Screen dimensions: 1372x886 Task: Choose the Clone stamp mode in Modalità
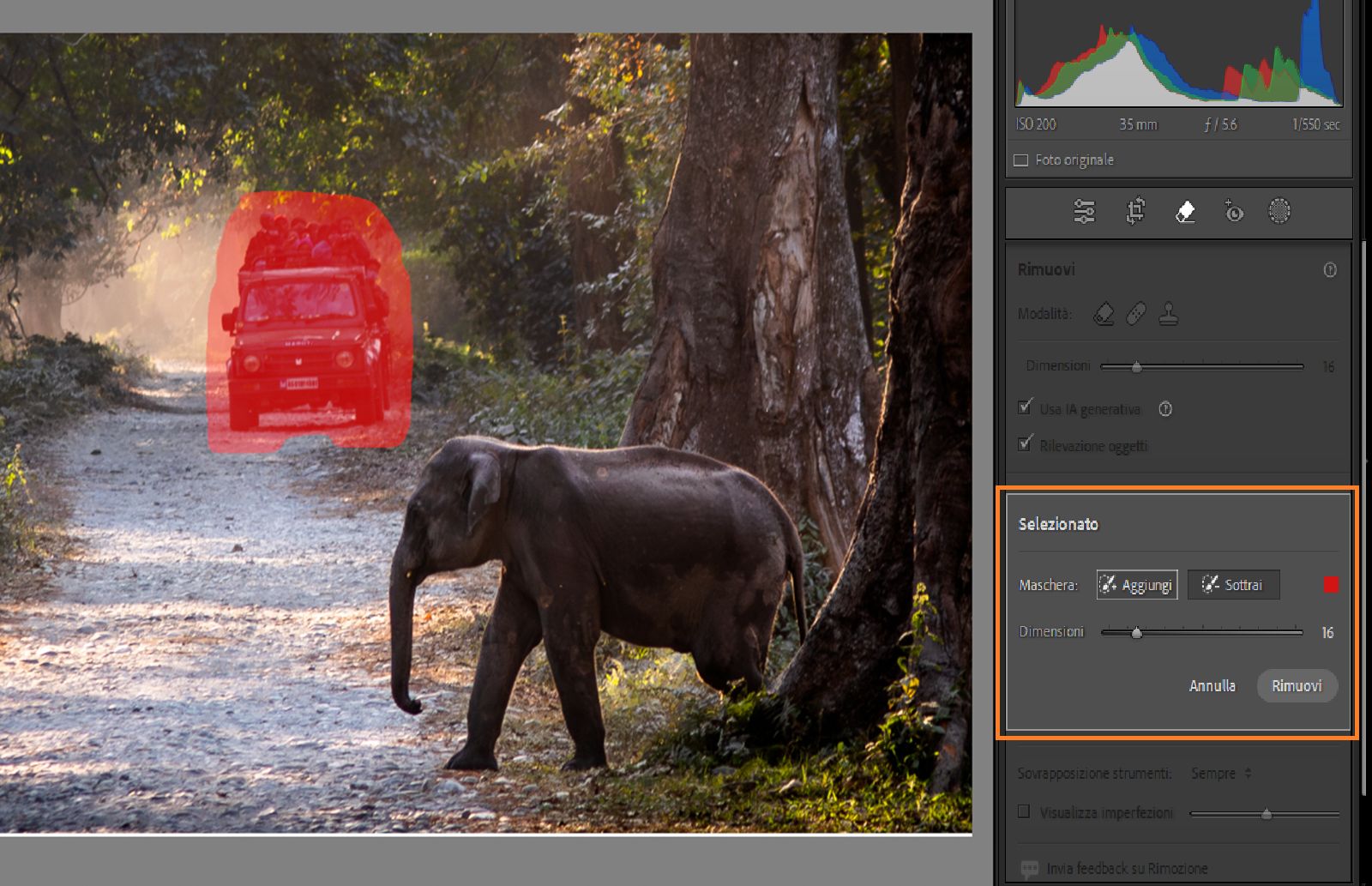tap(1168, 315)
